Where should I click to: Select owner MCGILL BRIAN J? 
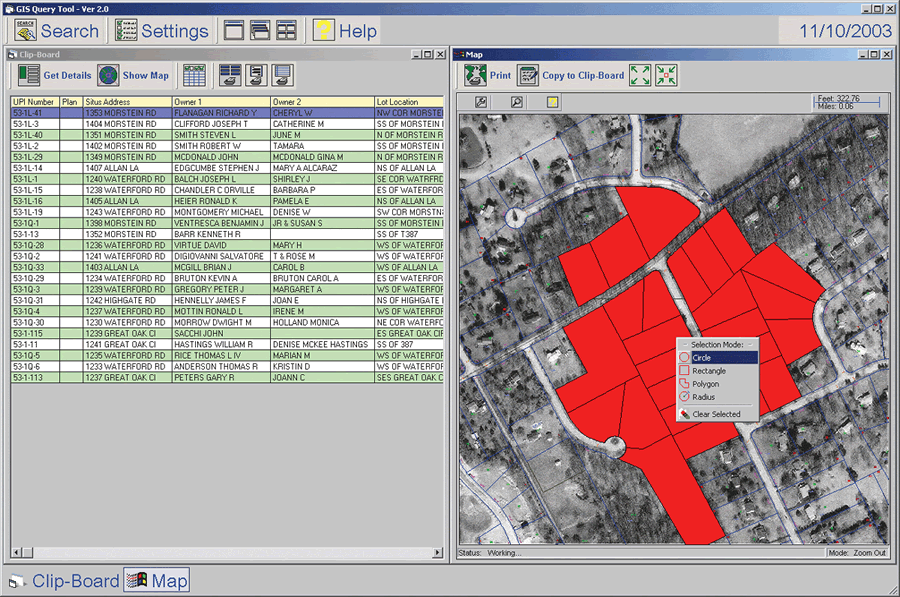pos(221,267)
